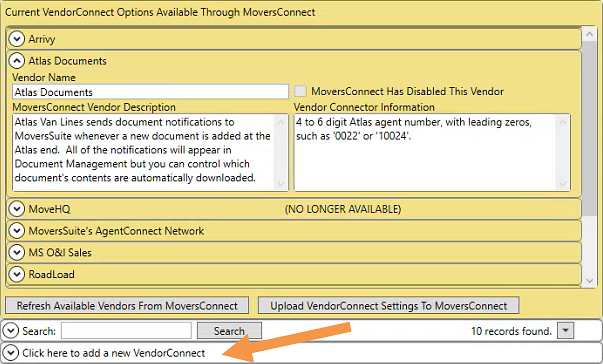Click the Vendor Connector Information label
Viewport: 603px width, 364px height.
click(x=364, y=107)
